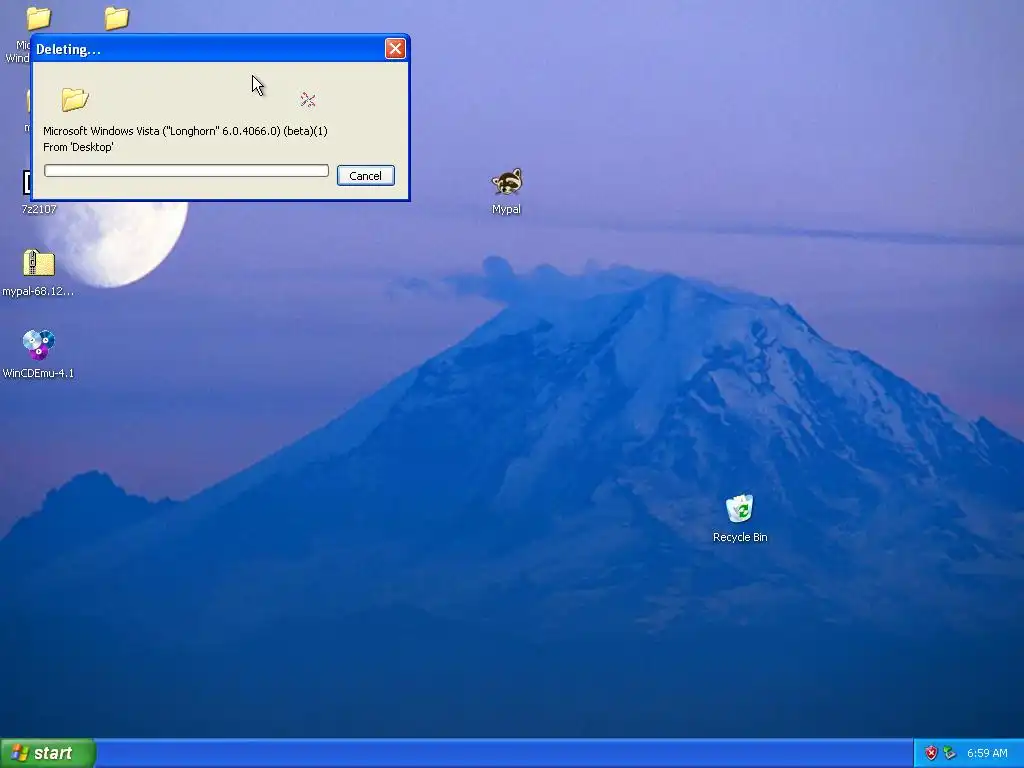Click the Safely Remove Hardware tray icon
This screenshot has width=1024, height=768.
tap(950, 753)
